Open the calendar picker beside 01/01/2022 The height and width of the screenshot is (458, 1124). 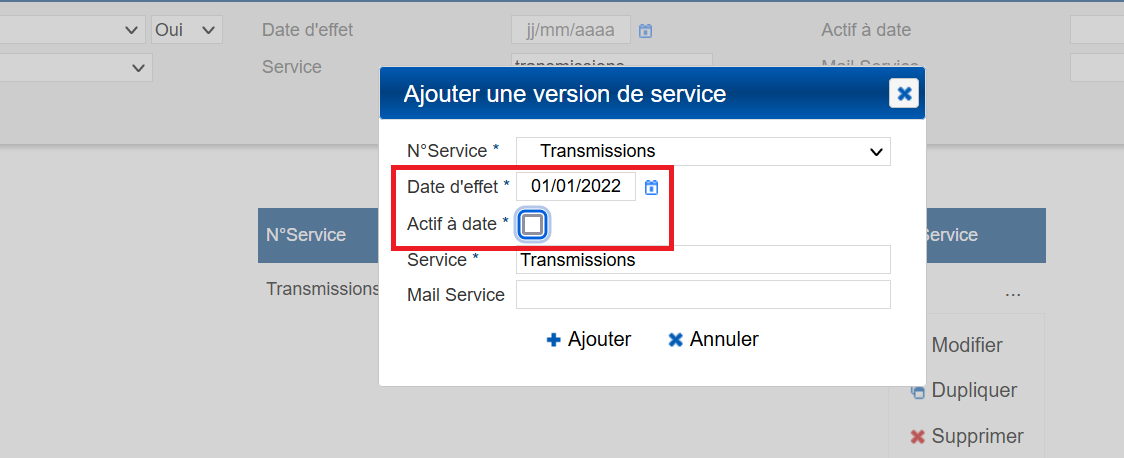(x=651, y=187)
